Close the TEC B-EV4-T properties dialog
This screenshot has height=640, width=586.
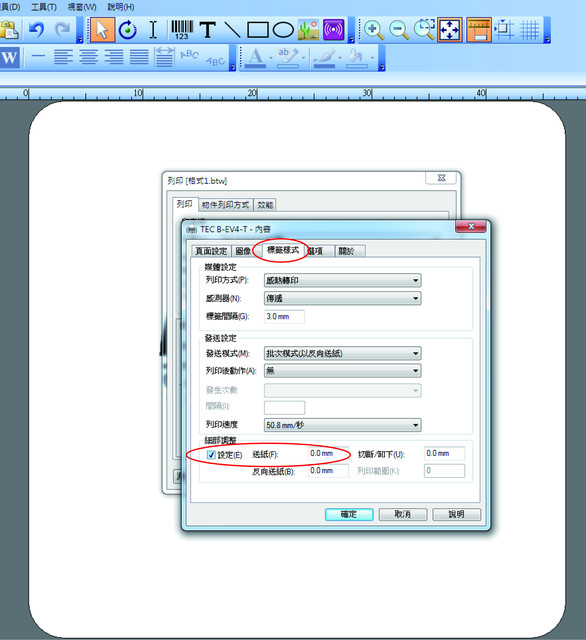[471, 227]
